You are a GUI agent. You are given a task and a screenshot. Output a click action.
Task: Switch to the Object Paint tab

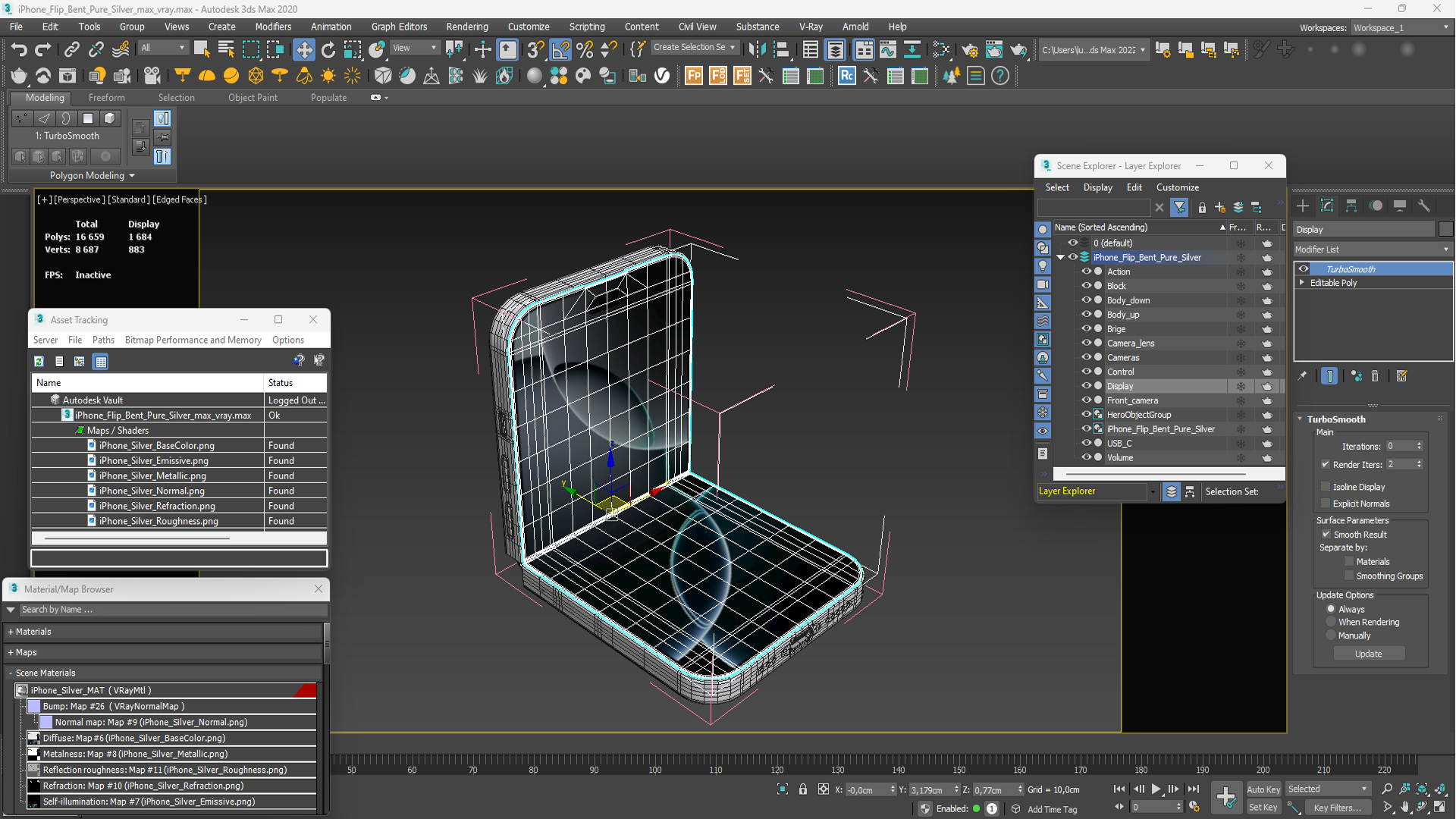pos(253,98)
